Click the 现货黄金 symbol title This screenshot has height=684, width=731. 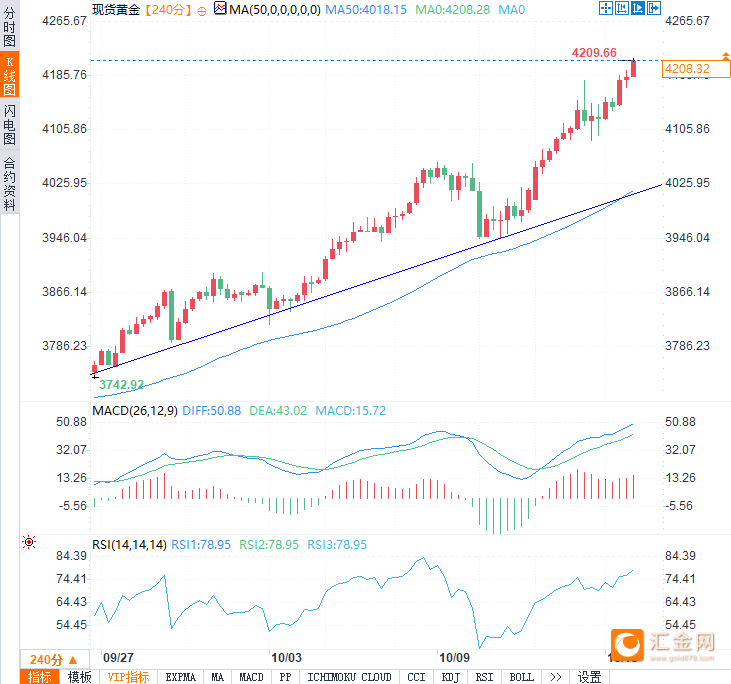[x=116, y=9]
